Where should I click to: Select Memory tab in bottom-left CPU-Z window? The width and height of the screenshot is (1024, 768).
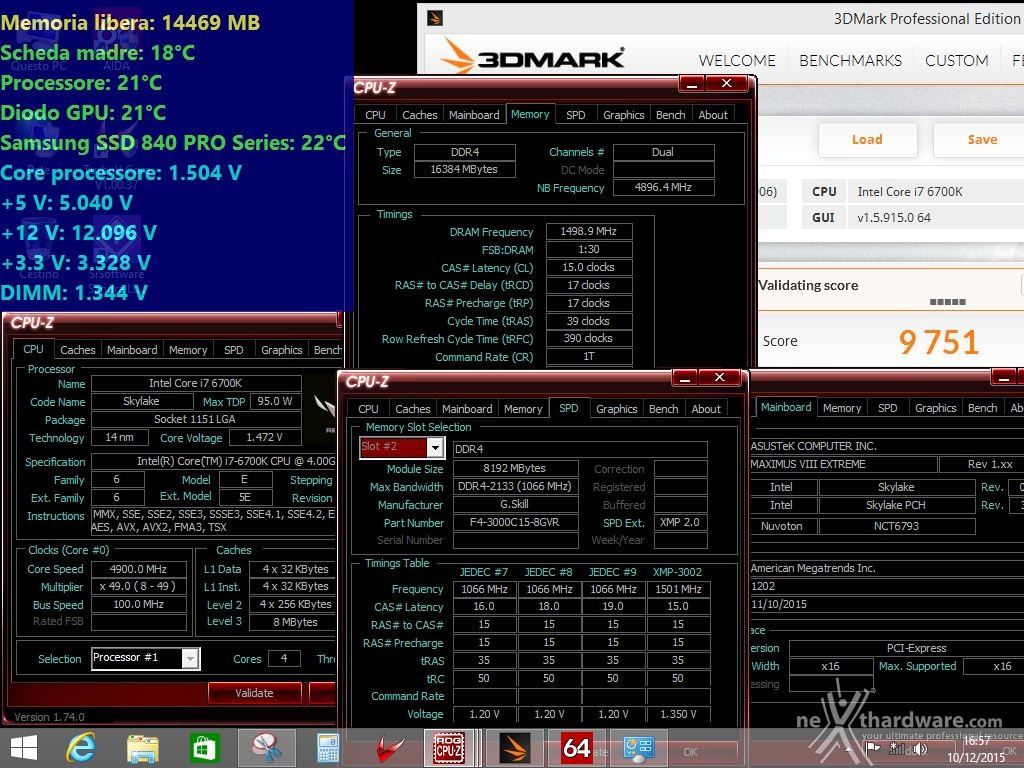pyautogui.click(x=188, y=350)
